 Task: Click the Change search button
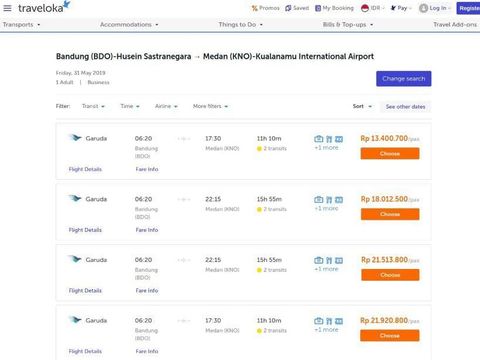tap(404, 79)
